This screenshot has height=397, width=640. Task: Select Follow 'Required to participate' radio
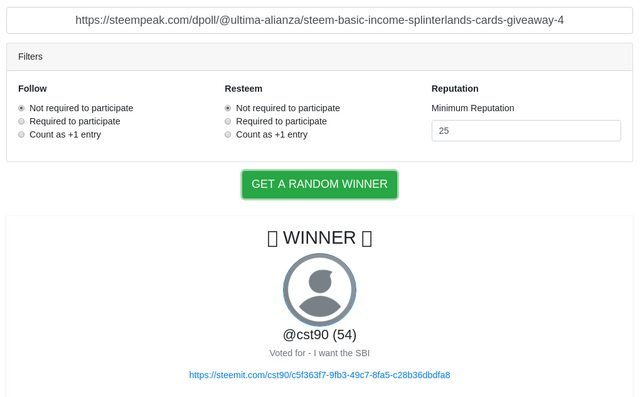pos(21,121)
